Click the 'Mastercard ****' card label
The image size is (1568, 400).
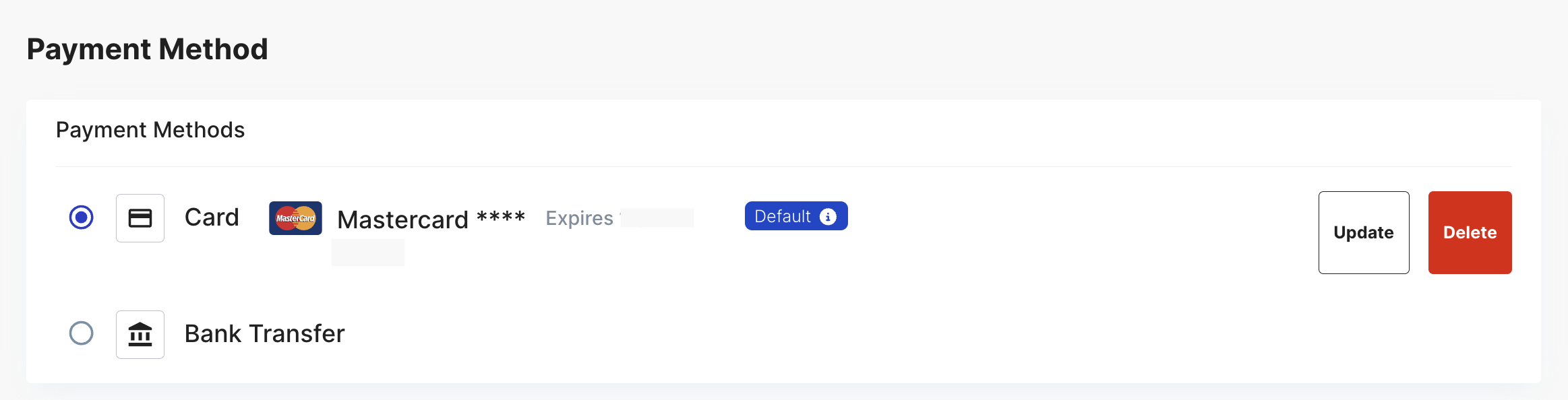[431, 219]
